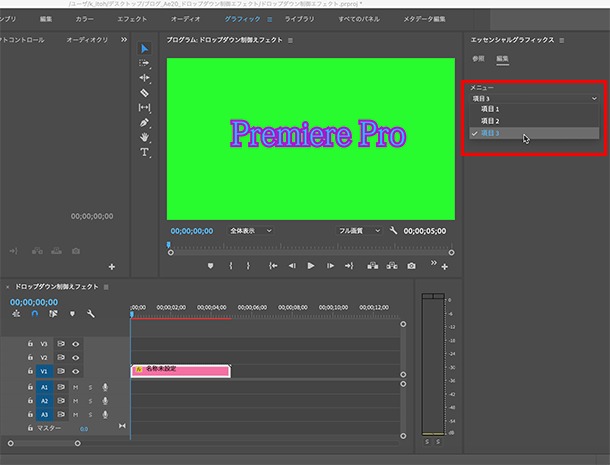Switch to ライブラリ workspace

pos(299,19)
